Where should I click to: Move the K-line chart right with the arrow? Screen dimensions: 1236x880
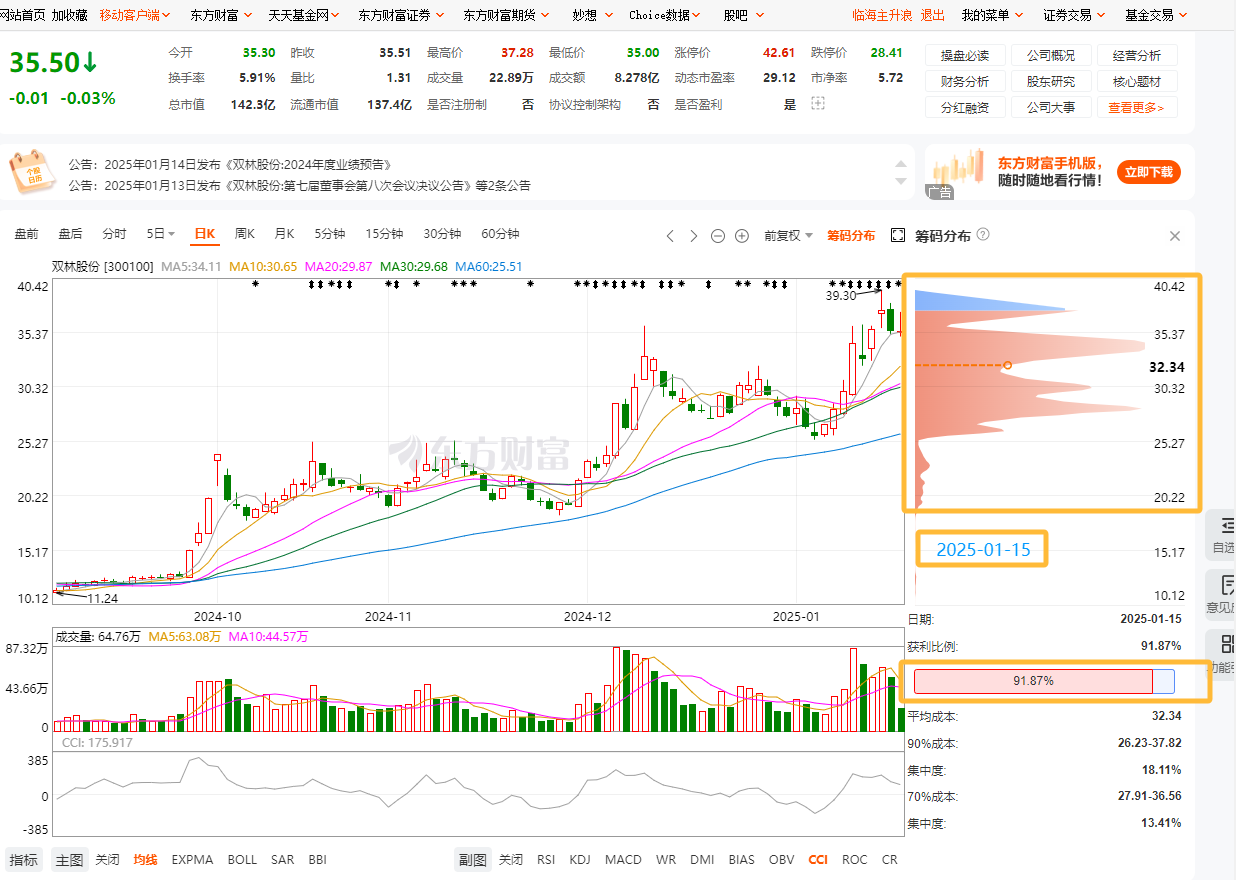694,236
